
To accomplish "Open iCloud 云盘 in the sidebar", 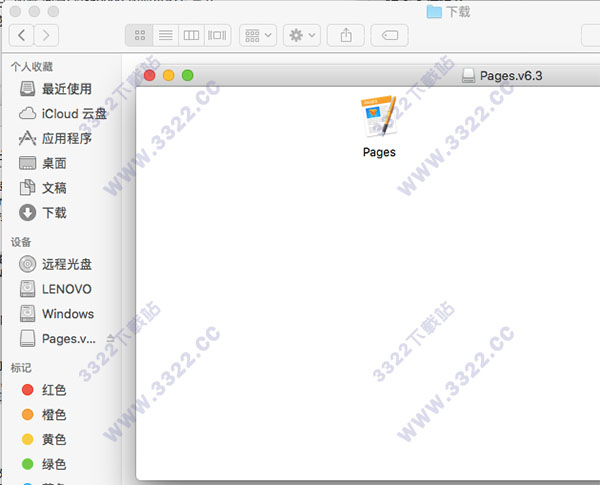I will 63,114.
